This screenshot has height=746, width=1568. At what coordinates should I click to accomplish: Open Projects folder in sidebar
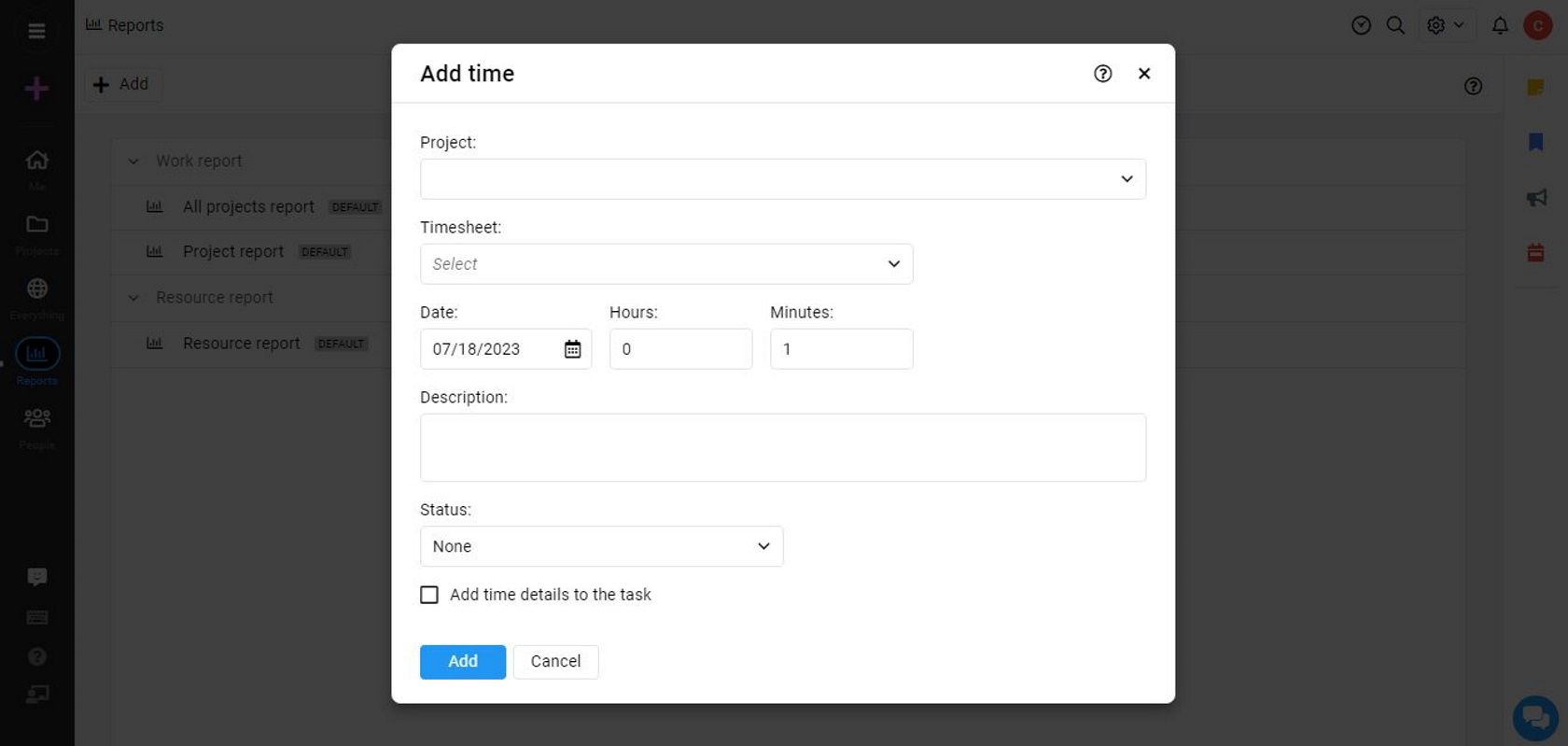pos(36,232)
